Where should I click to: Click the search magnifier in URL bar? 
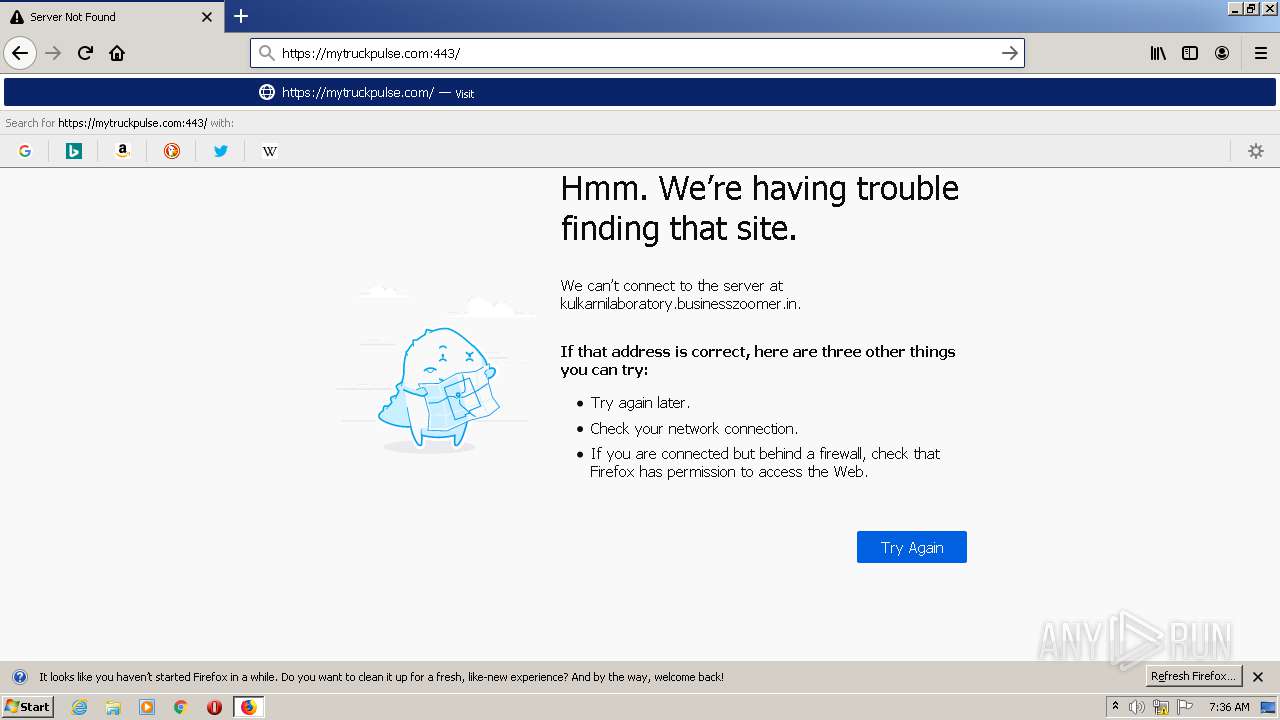click(266, 53)
